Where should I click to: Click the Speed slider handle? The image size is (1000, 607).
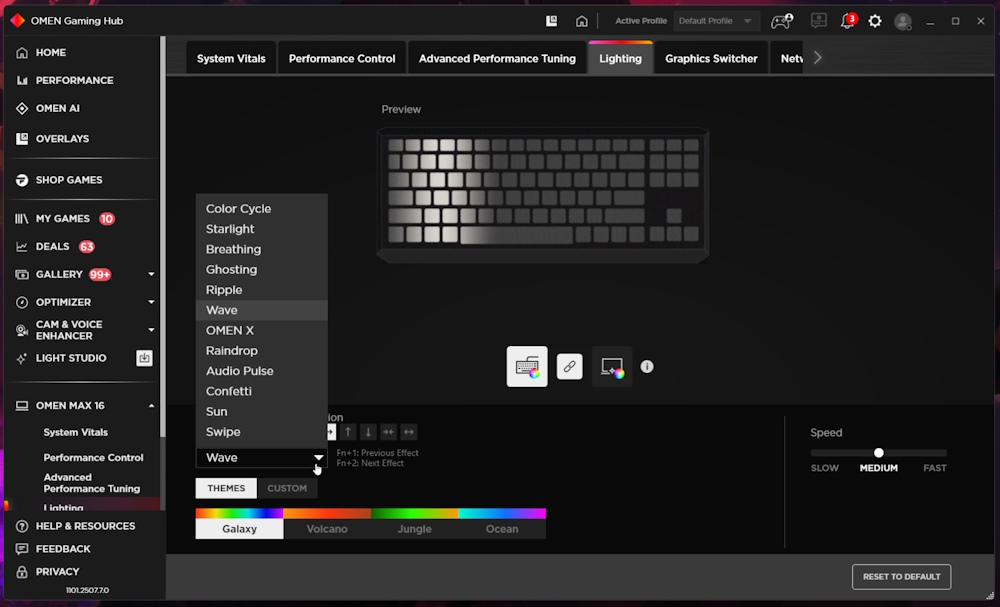pyautogui.click(x=879, y=453)
